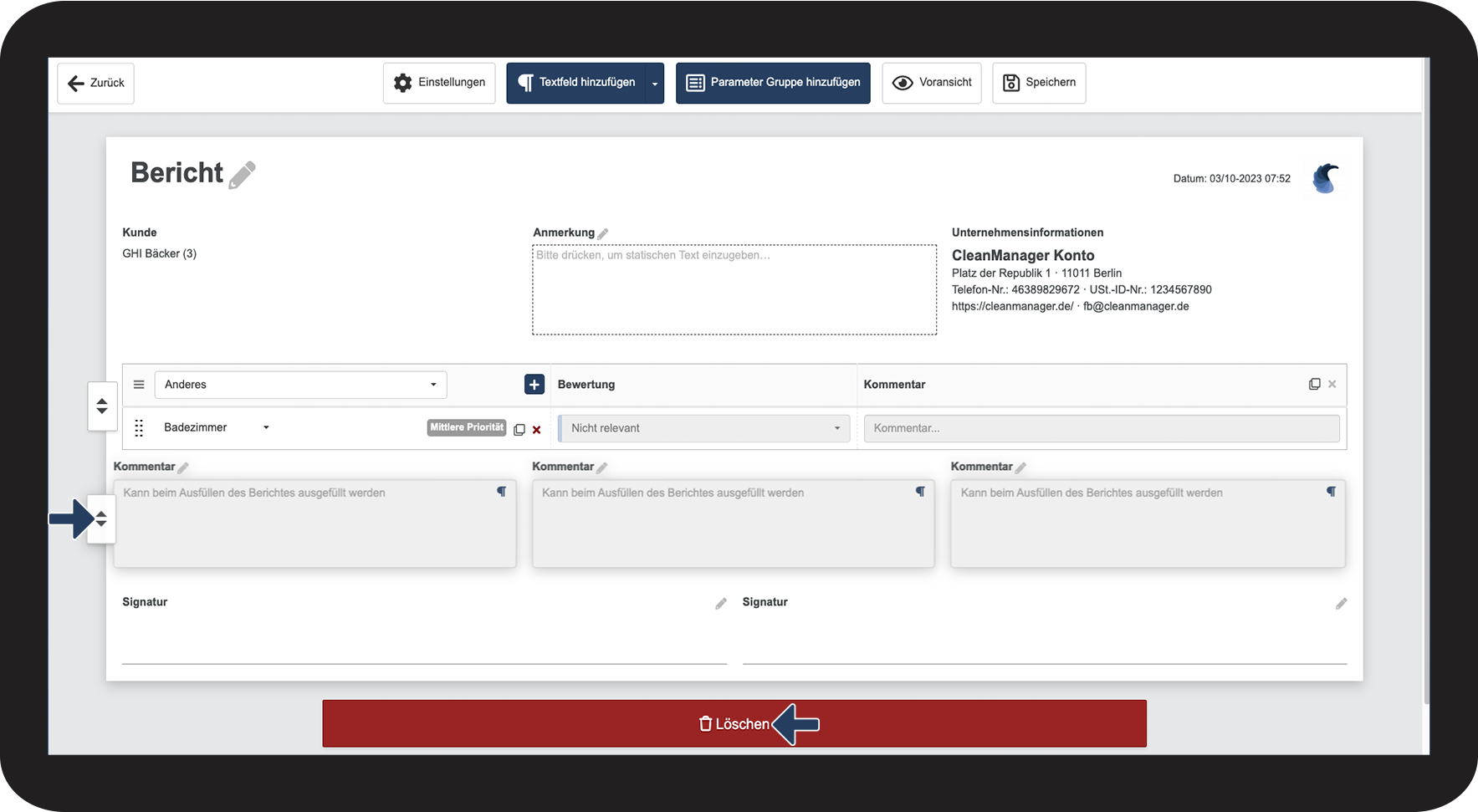Click the CleanManager Konto company name
The image size is (1478, 812).
pyautogui.click(x=1023, y=255)
